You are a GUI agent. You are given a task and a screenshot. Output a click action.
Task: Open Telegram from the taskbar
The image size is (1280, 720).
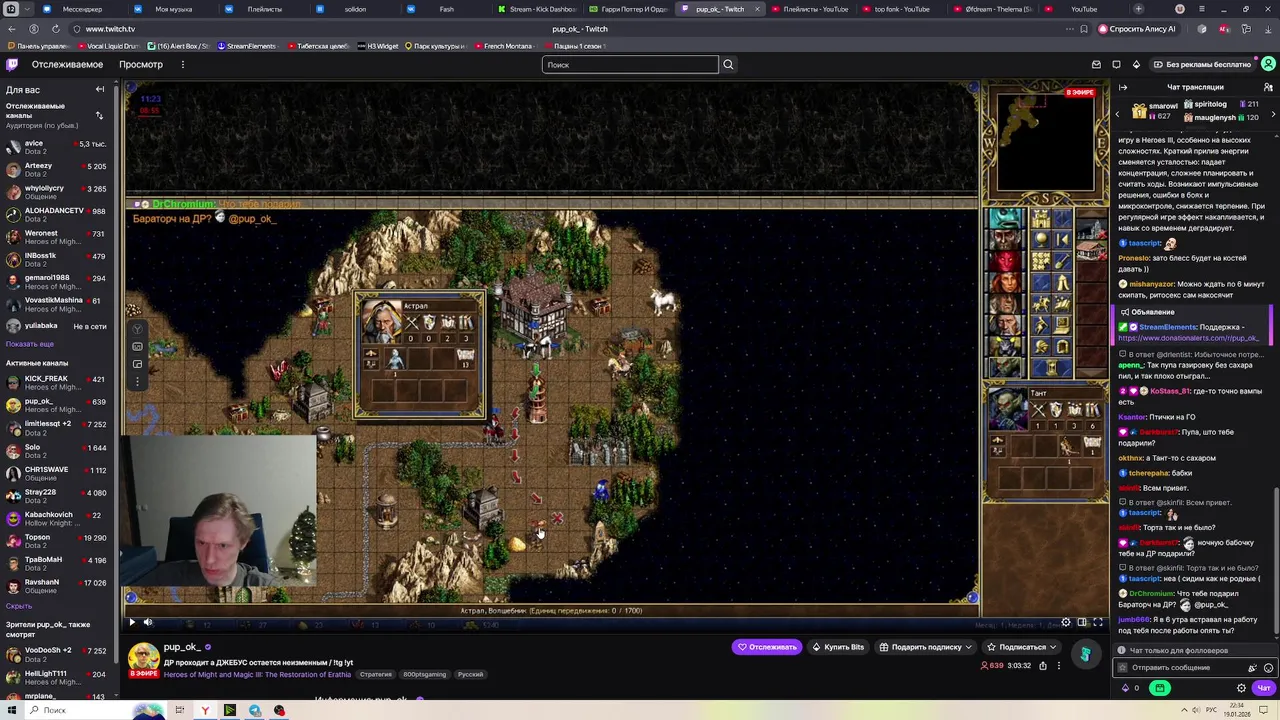[255, 710]
